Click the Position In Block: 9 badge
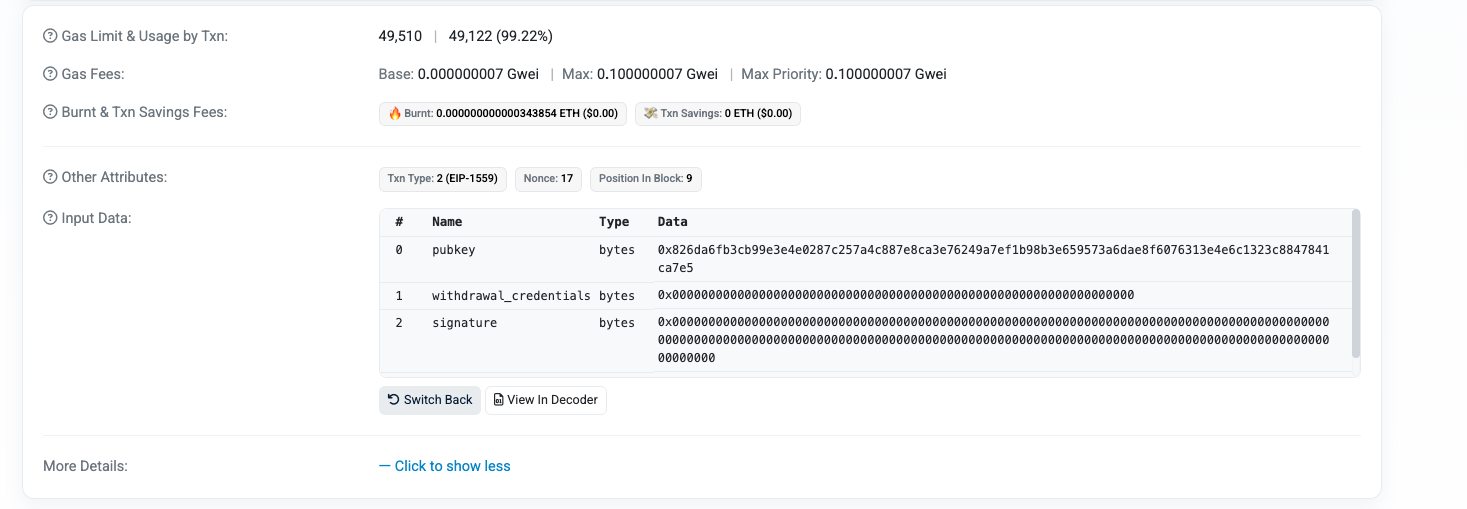 [646, 179]
